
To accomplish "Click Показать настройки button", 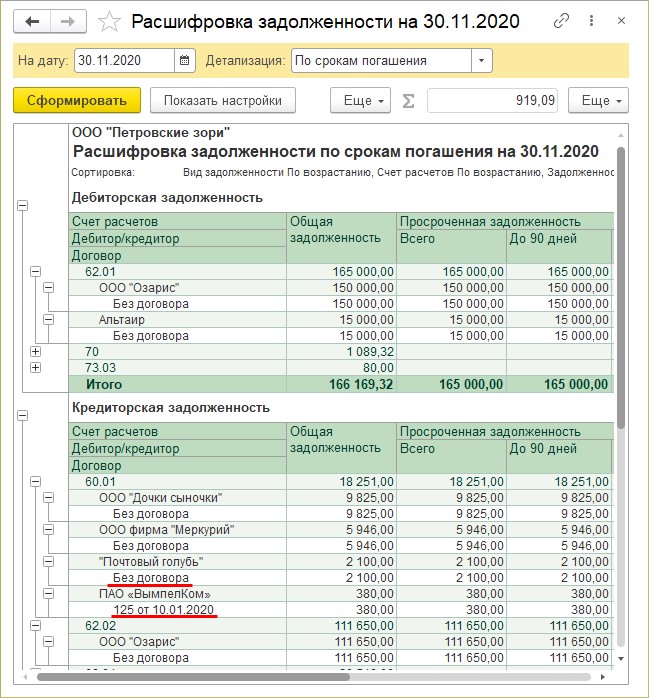I will pos(223,100).
